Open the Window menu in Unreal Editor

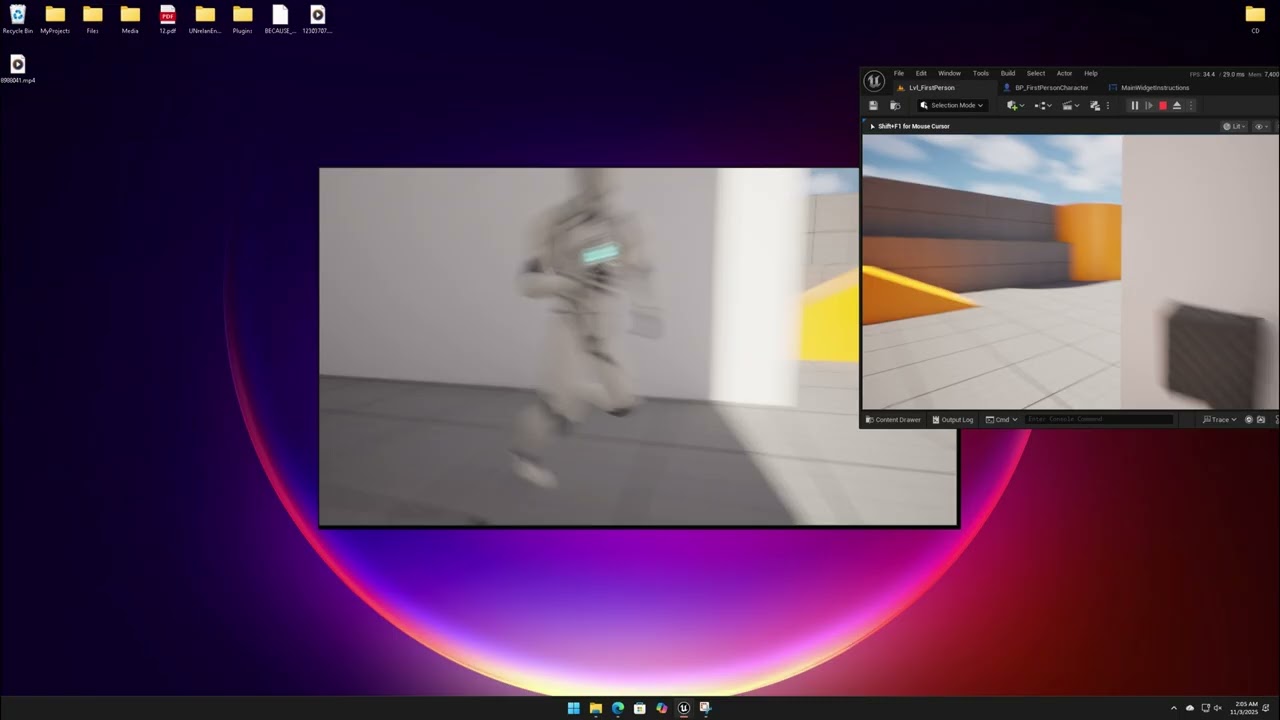click(x=949, y=73)
